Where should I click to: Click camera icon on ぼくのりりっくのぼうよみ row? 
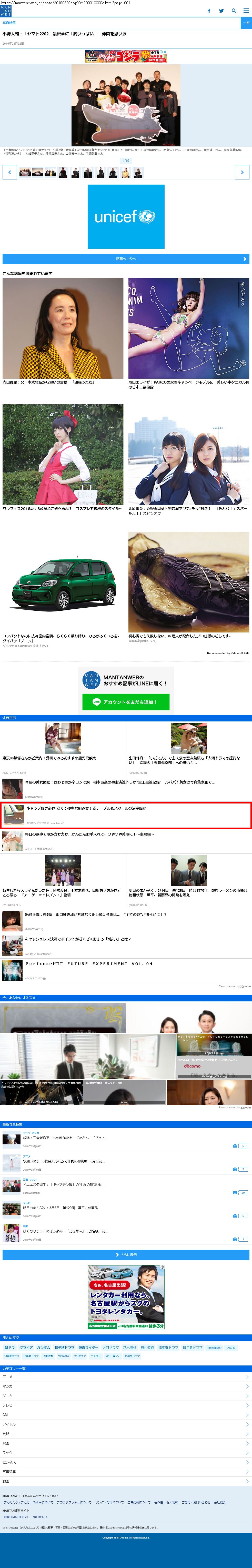[x=235, y=1239]
